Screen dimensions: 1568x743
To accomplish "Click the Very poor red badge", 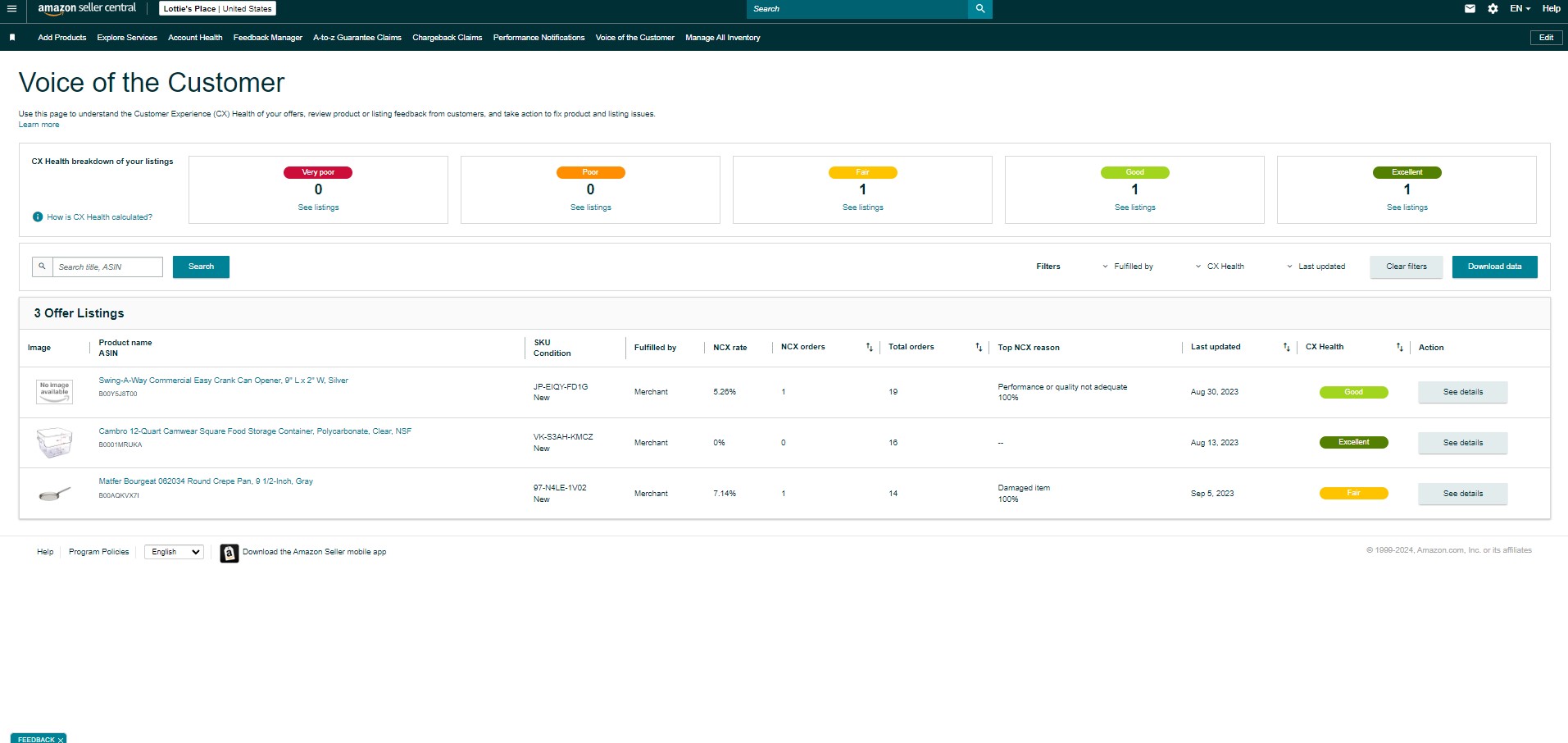I will (318, 172).
